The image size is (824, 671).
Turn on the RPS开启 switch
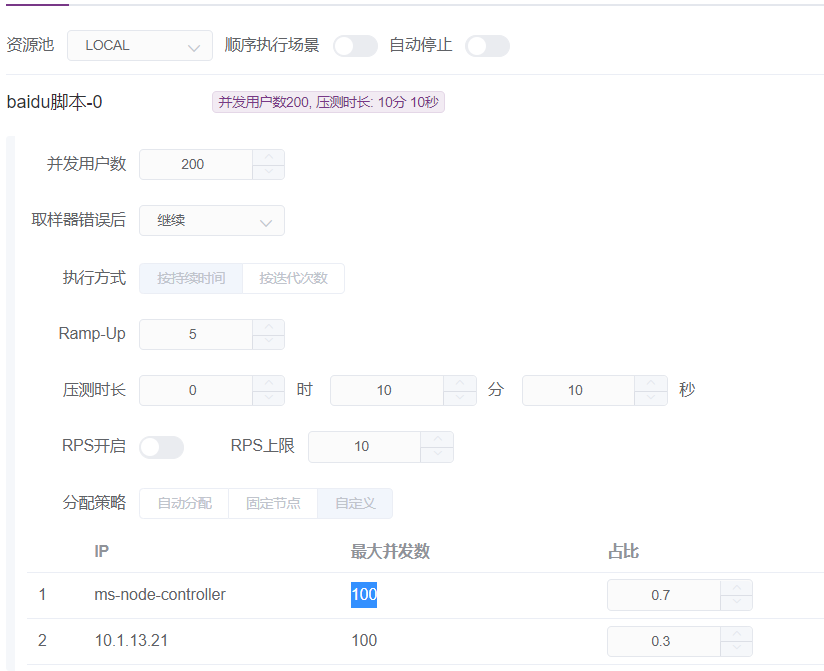click(x=161, y=447)
